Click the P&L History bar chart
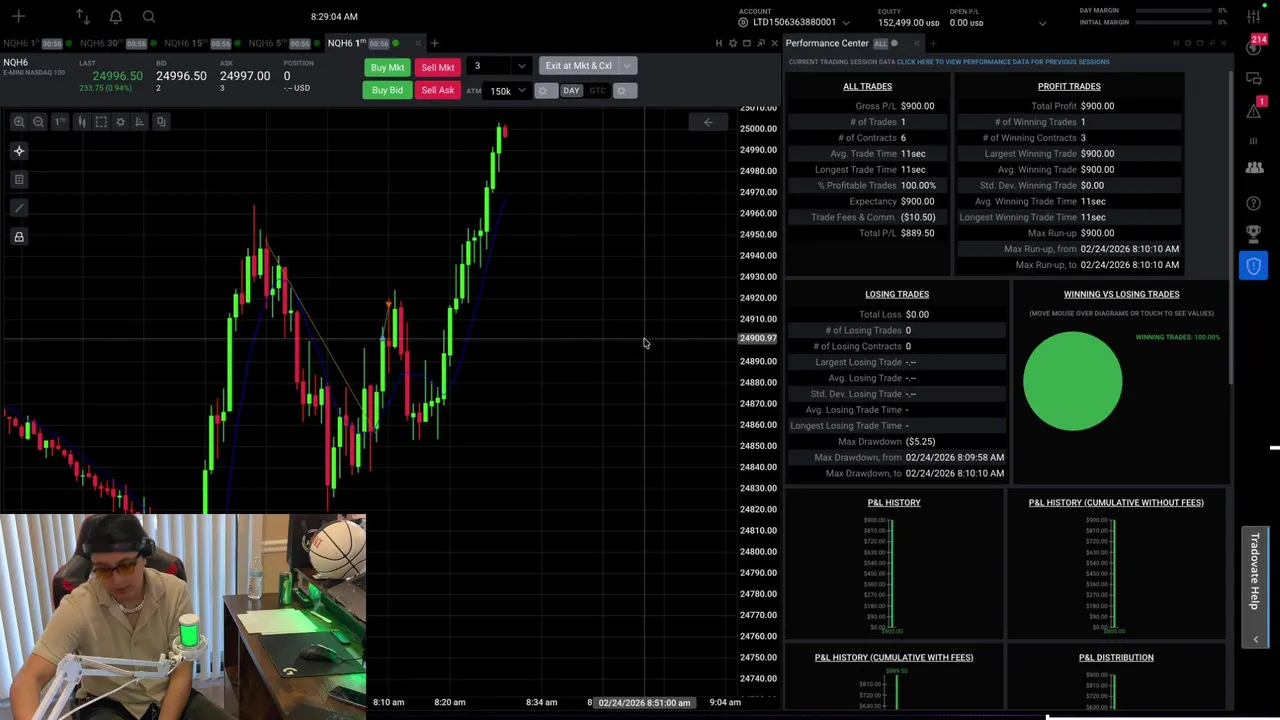This screenshot has width=1280, height=720. click(x=892, y=575)
